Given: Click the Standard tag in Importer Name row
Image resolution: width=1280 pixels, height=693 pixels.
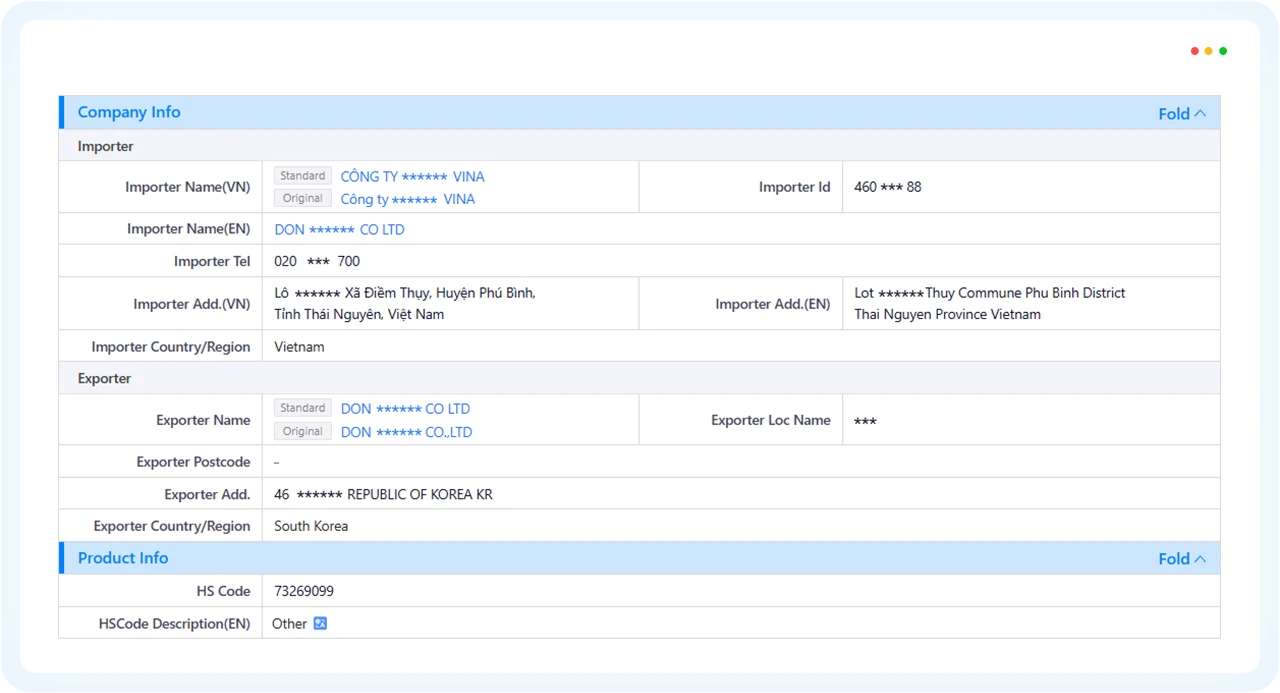Looking at the screenshot, I should [x=302, y=176].
